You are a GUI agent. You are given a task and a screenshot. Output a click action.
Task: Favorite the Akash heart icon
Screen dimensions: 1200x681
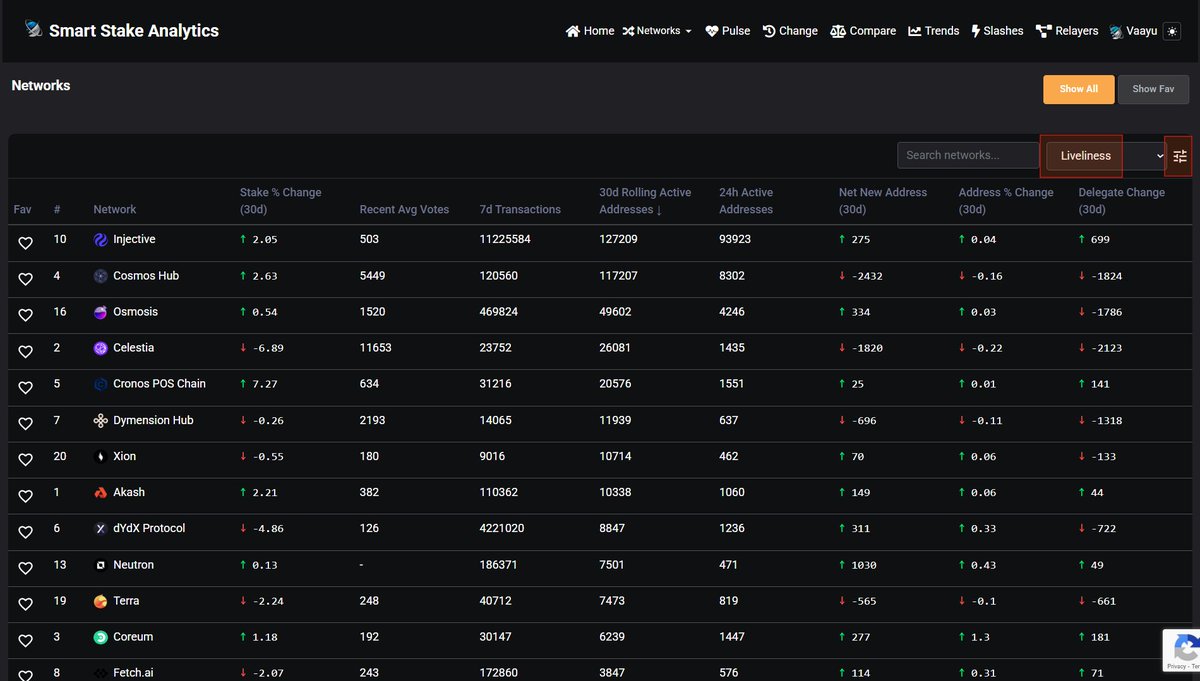[x=26, y=496]
